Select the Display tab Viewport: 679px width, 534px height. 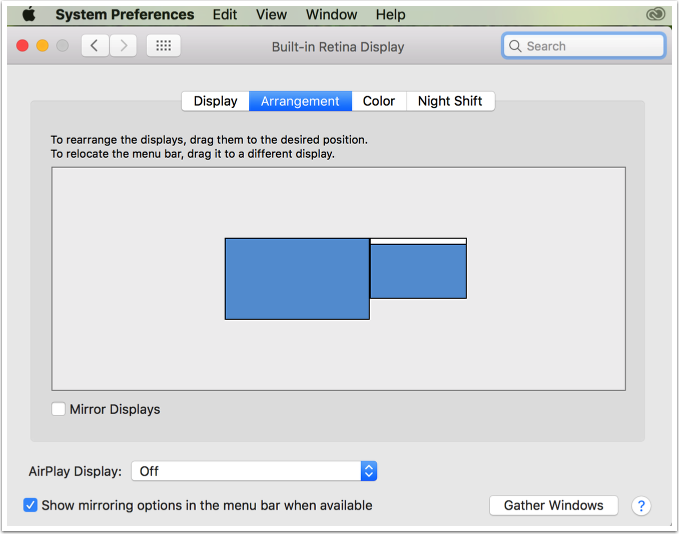pyautogui.click(x=215, y=101)
